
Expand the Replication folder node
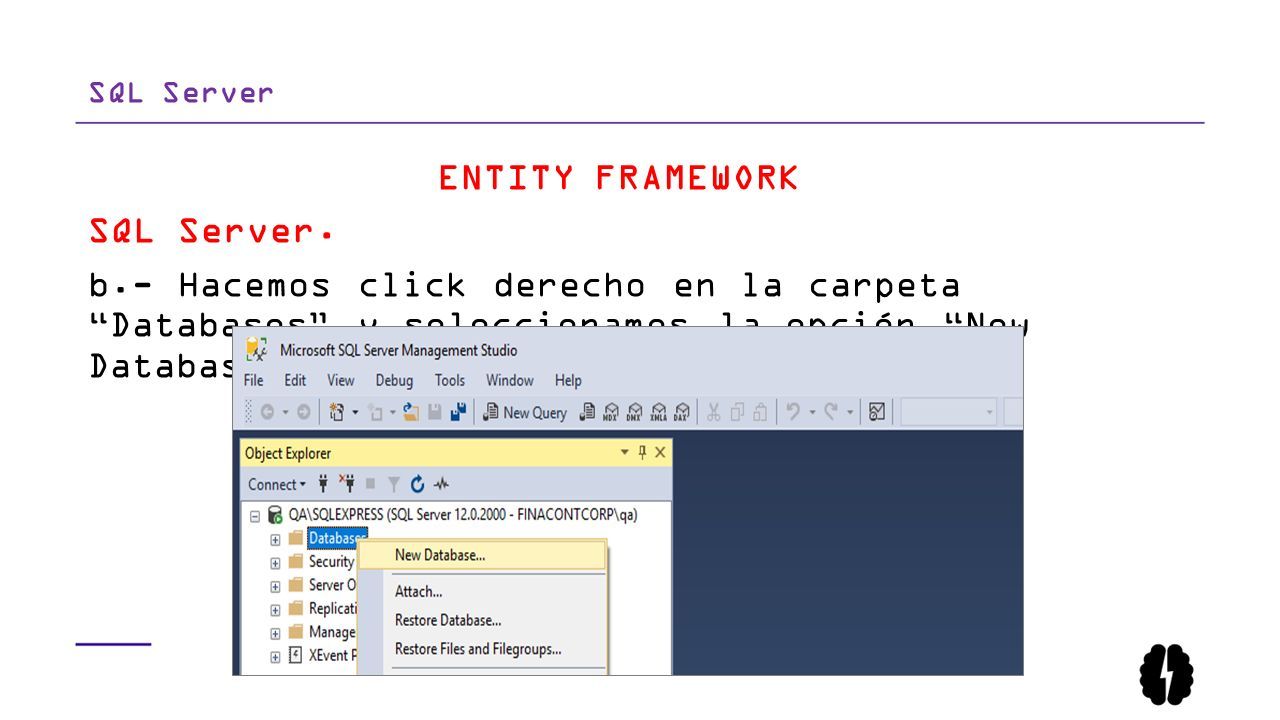pos(275,610)
